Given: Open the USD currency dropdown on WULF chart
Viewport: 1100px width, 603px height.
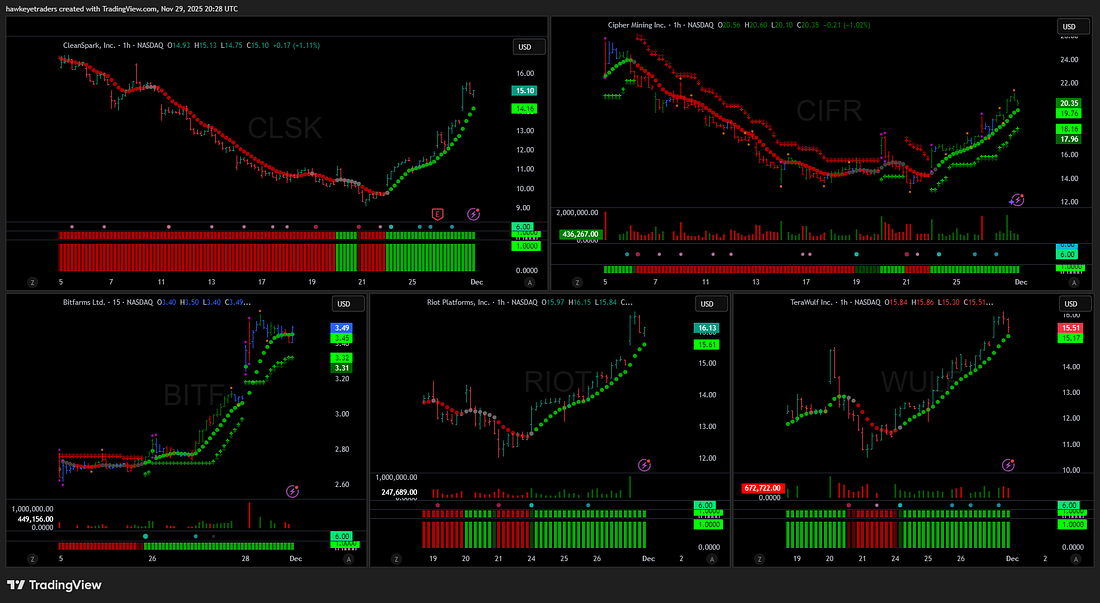Looking at the screenshot, I should point(1075,304).
